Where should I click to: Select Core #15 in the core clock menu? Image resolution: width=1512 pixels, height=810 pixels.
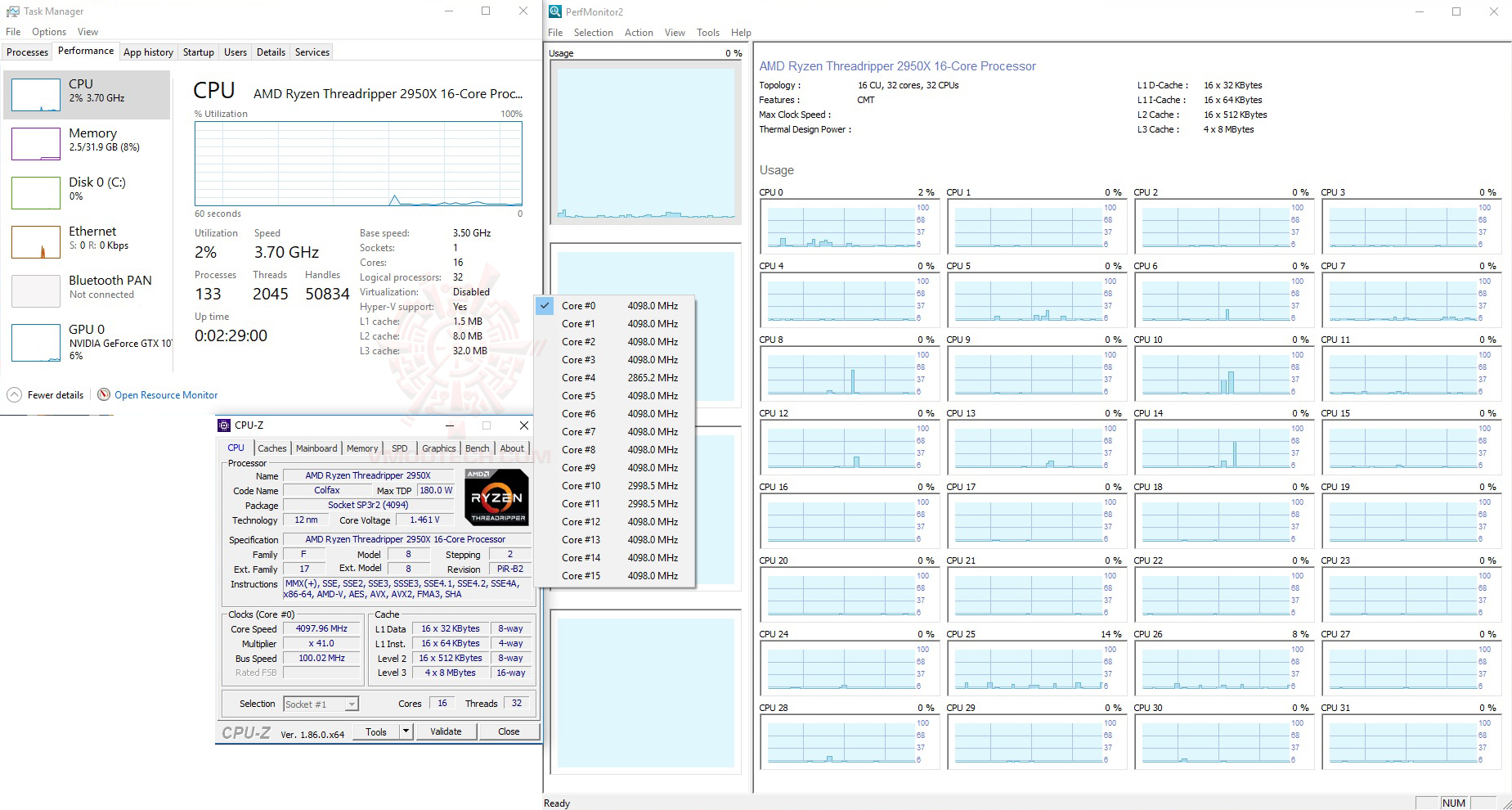coord(614,576)
